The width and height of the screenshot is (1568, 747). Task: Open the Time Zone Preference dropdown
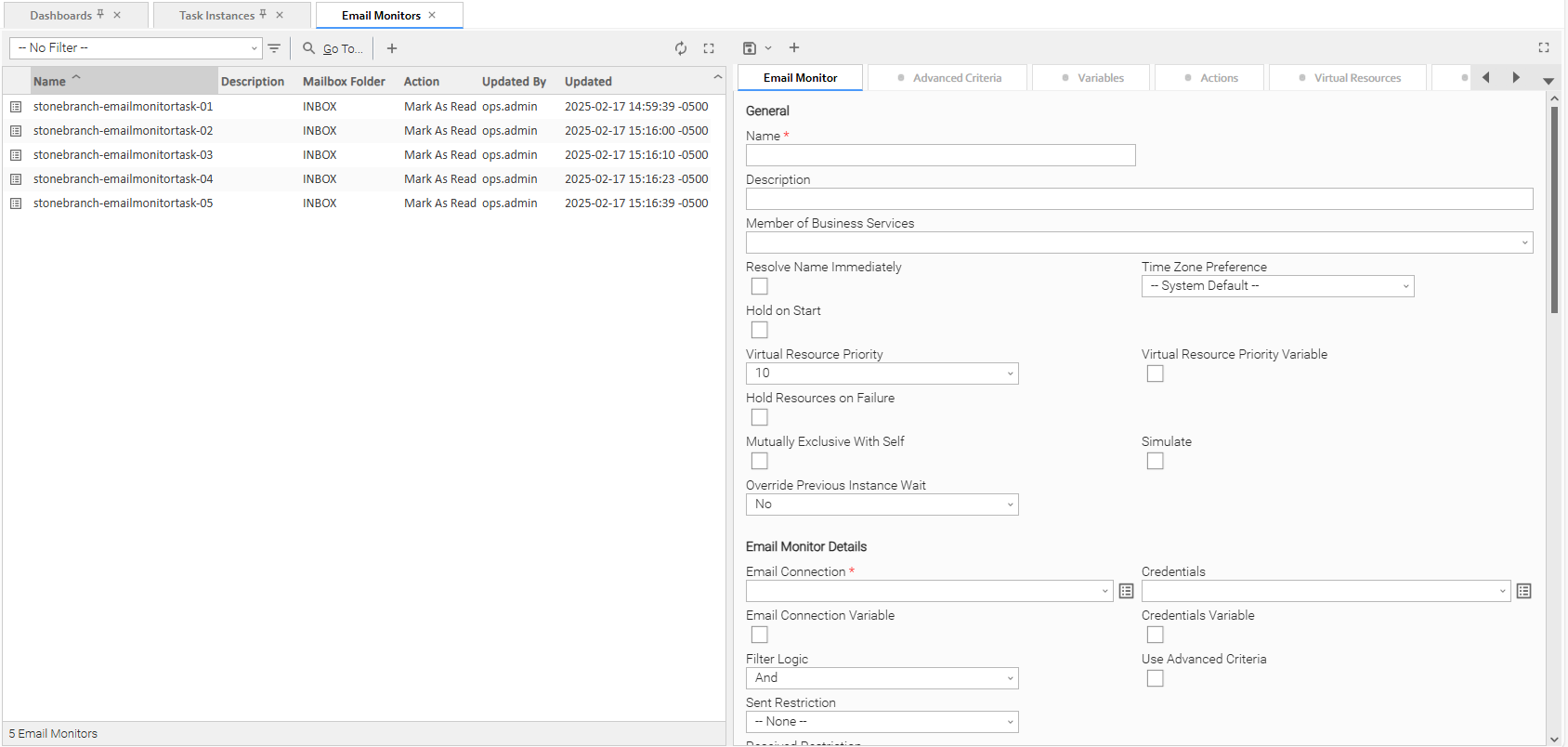tap(1277, 286)
